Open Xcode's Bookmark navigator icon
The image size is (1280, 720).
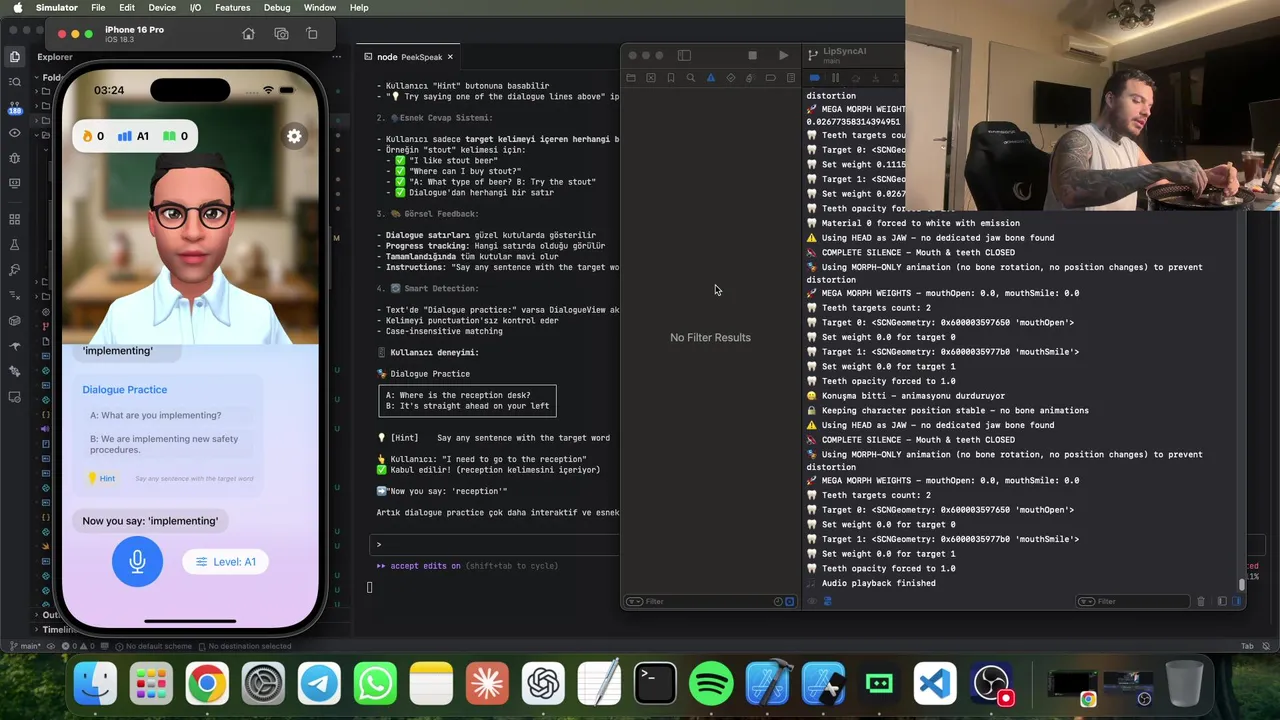pos(671,78)
